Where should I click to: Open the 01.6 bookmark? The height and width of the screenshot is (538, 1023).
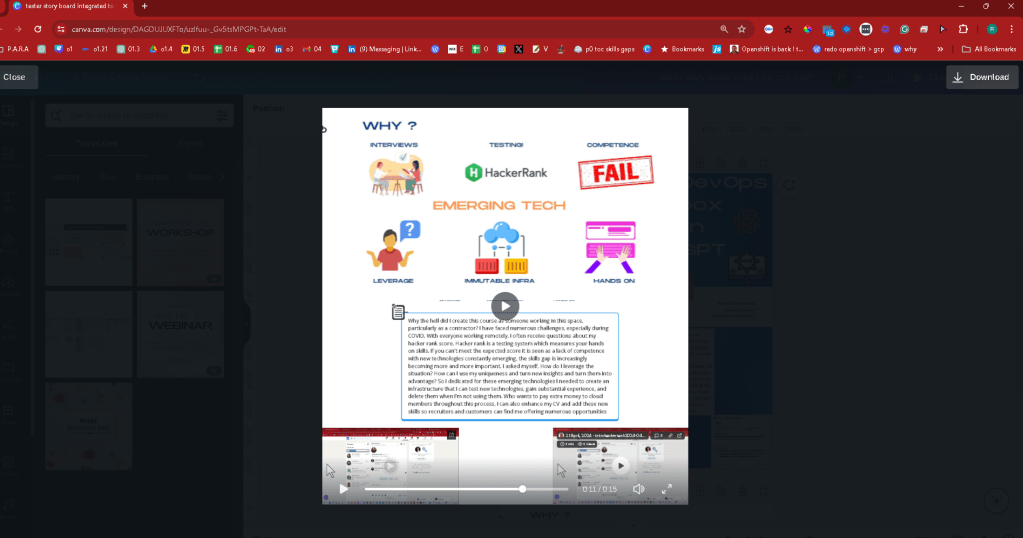(226, 49)
